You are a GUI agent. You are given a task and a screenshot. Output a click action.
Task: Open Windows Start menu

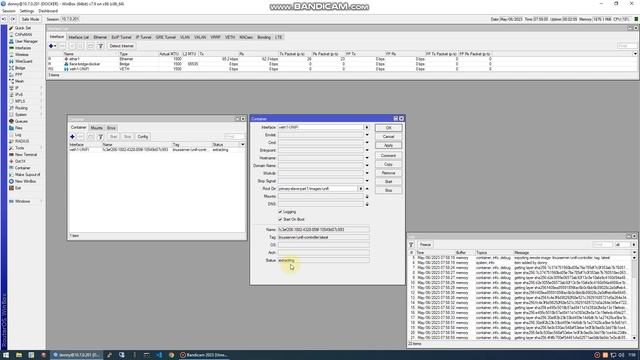coord(6,355)
